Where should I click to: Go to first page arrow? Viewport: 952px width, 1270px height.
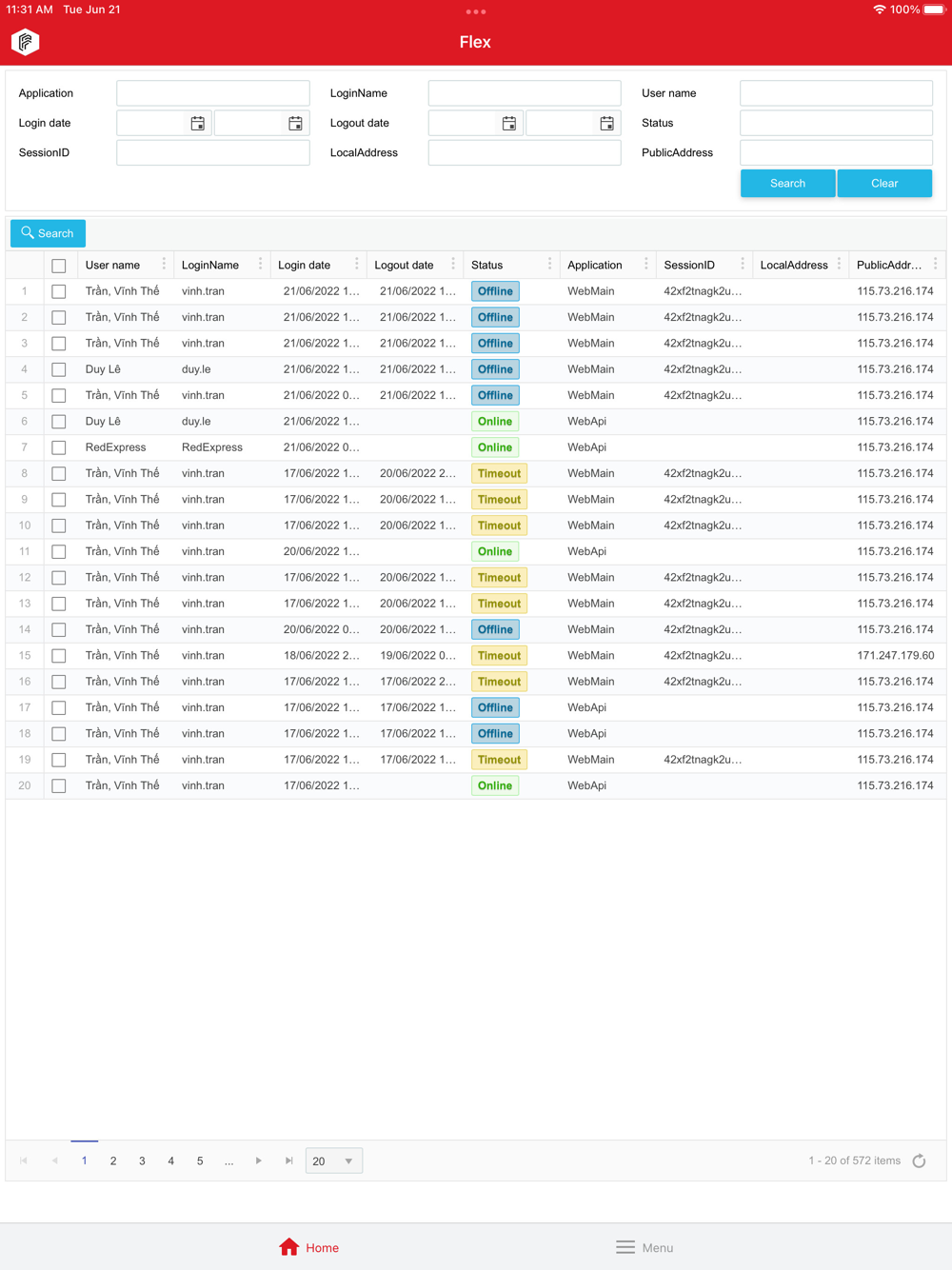pos(24,1161)
